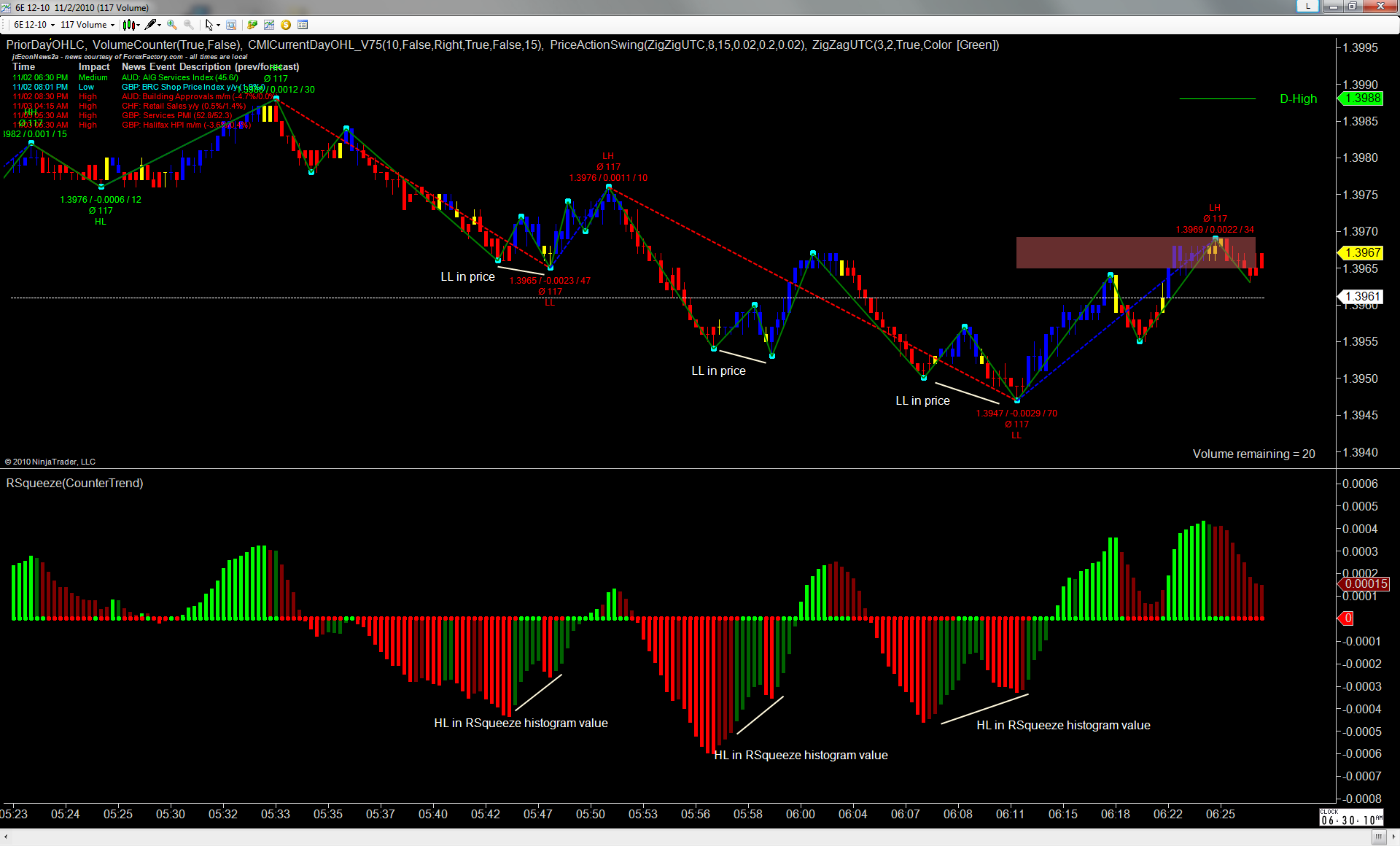Open the indicators icon in toolbar

coord(269,25)
